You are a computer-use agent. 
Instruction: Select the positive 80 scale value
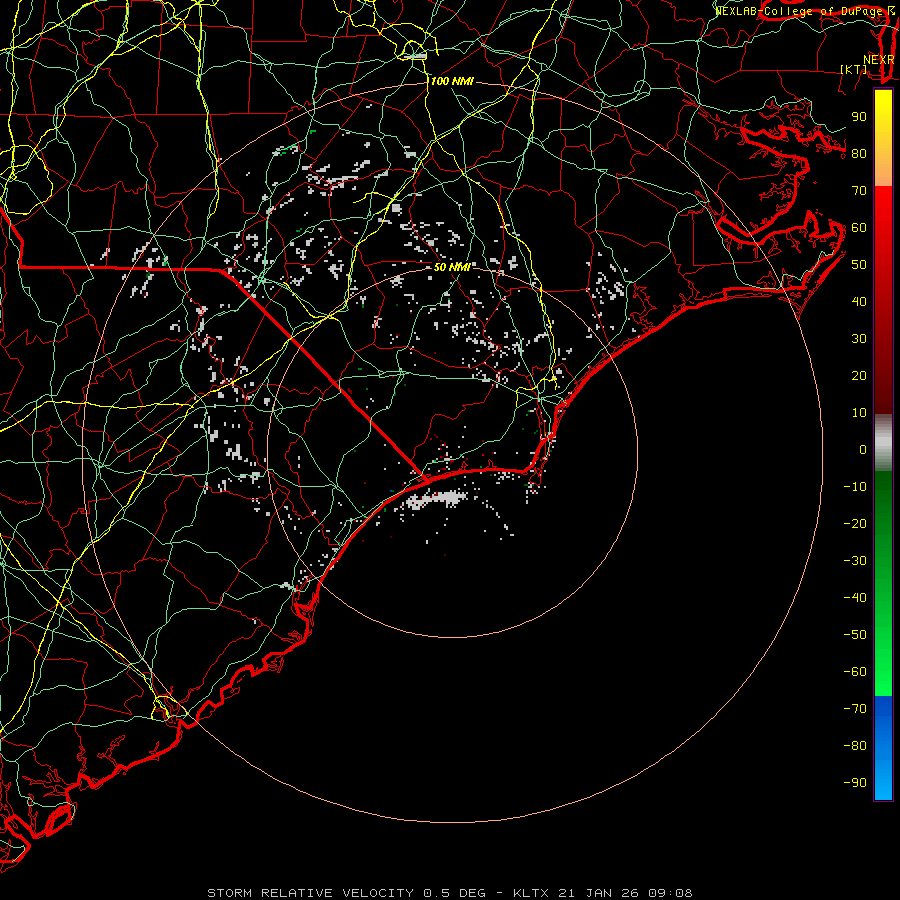859,154
